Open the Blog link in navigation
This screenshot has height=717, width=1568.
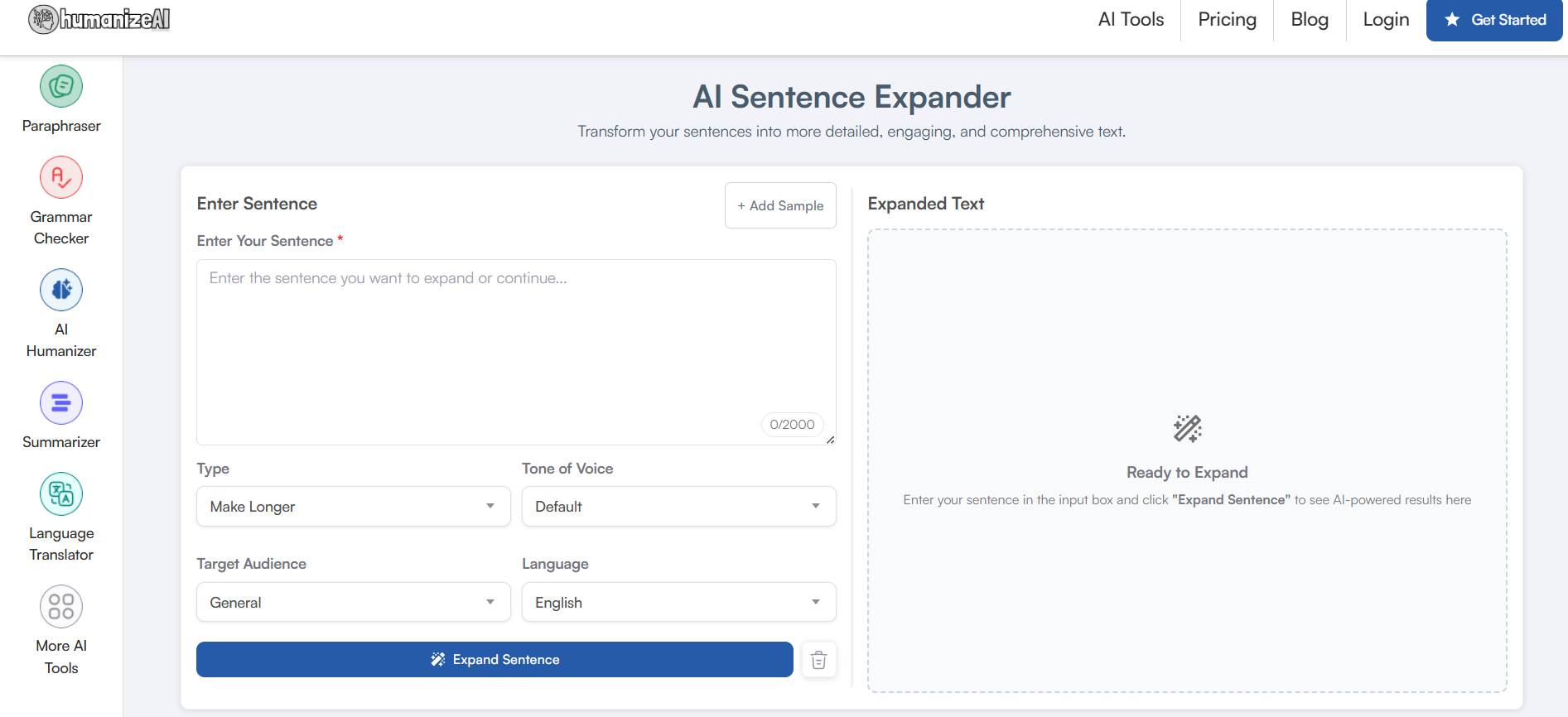point(1309,20)
